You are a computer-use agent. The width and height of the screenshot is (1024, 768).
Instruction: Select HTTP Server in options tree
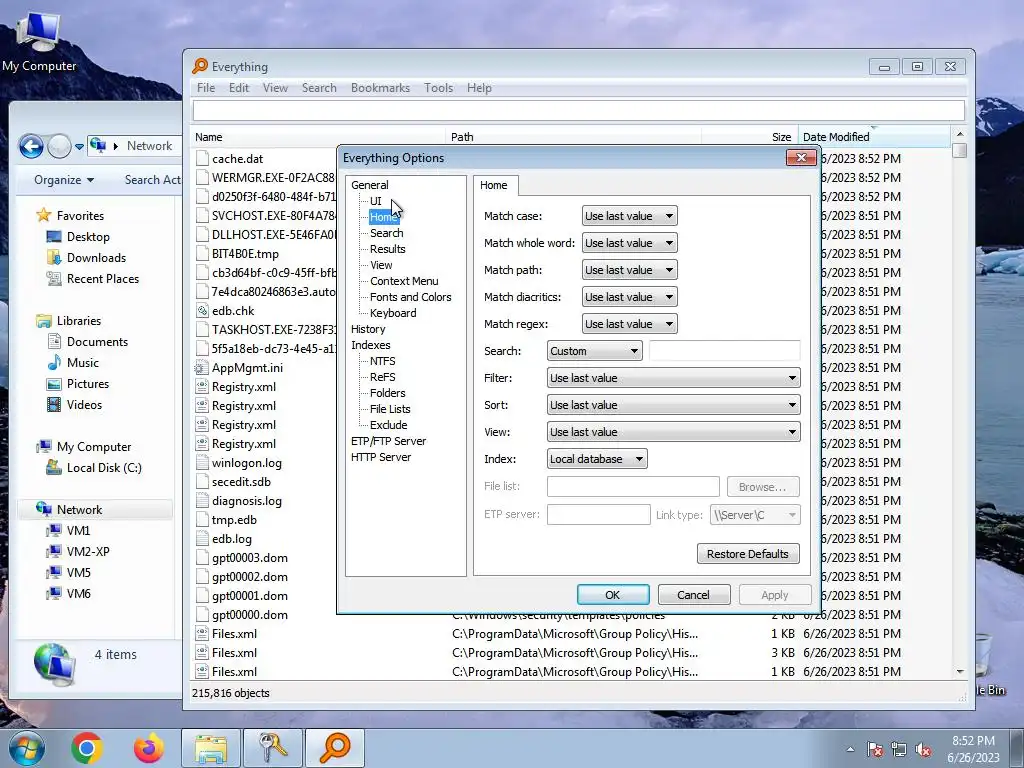point(381,457)
